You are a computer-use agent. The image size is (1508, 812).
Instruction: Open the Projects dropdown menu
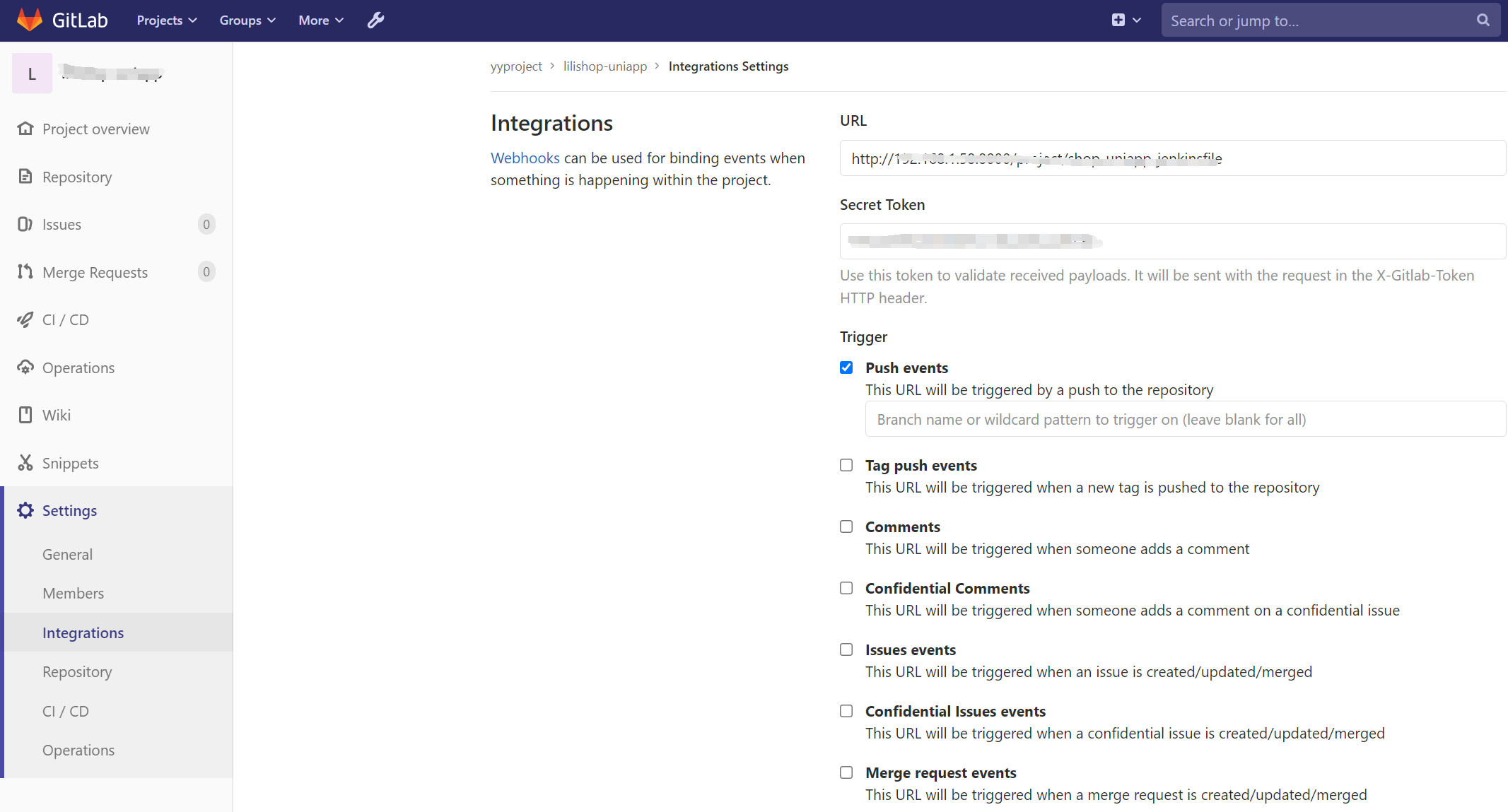pyautogui.click(x=167, y=20)
